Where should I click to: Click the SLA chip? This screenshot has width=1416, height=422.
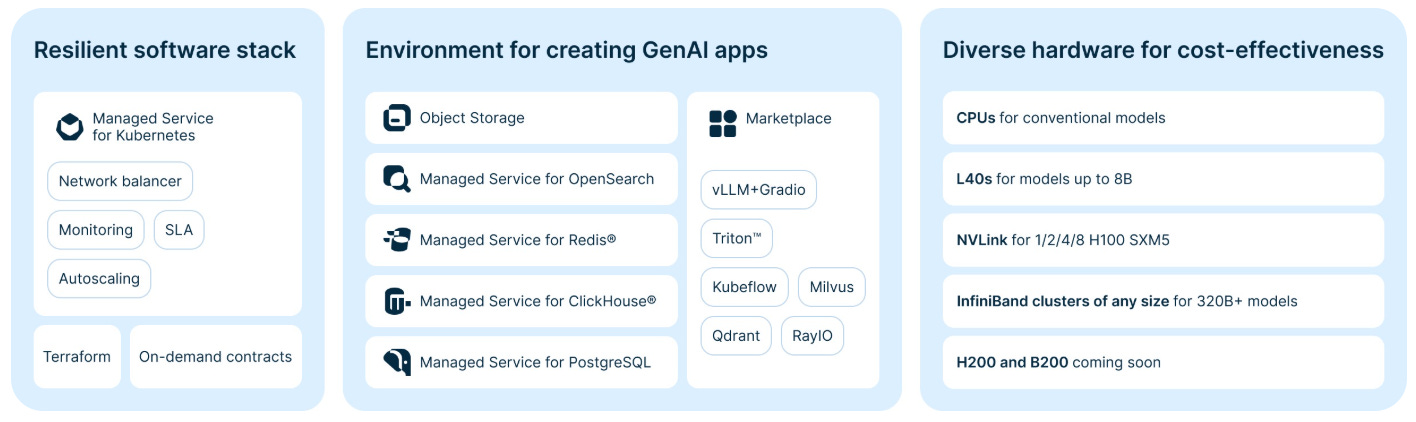coord(179,230)
